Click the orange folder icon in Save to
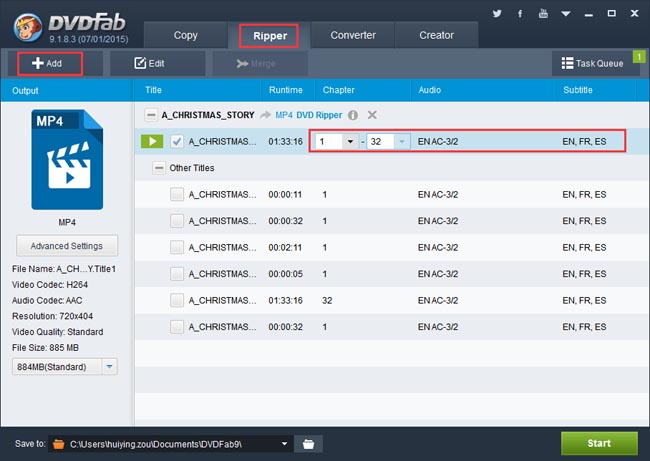This screenshot has height=461, width=650. [x=59, y=444]
